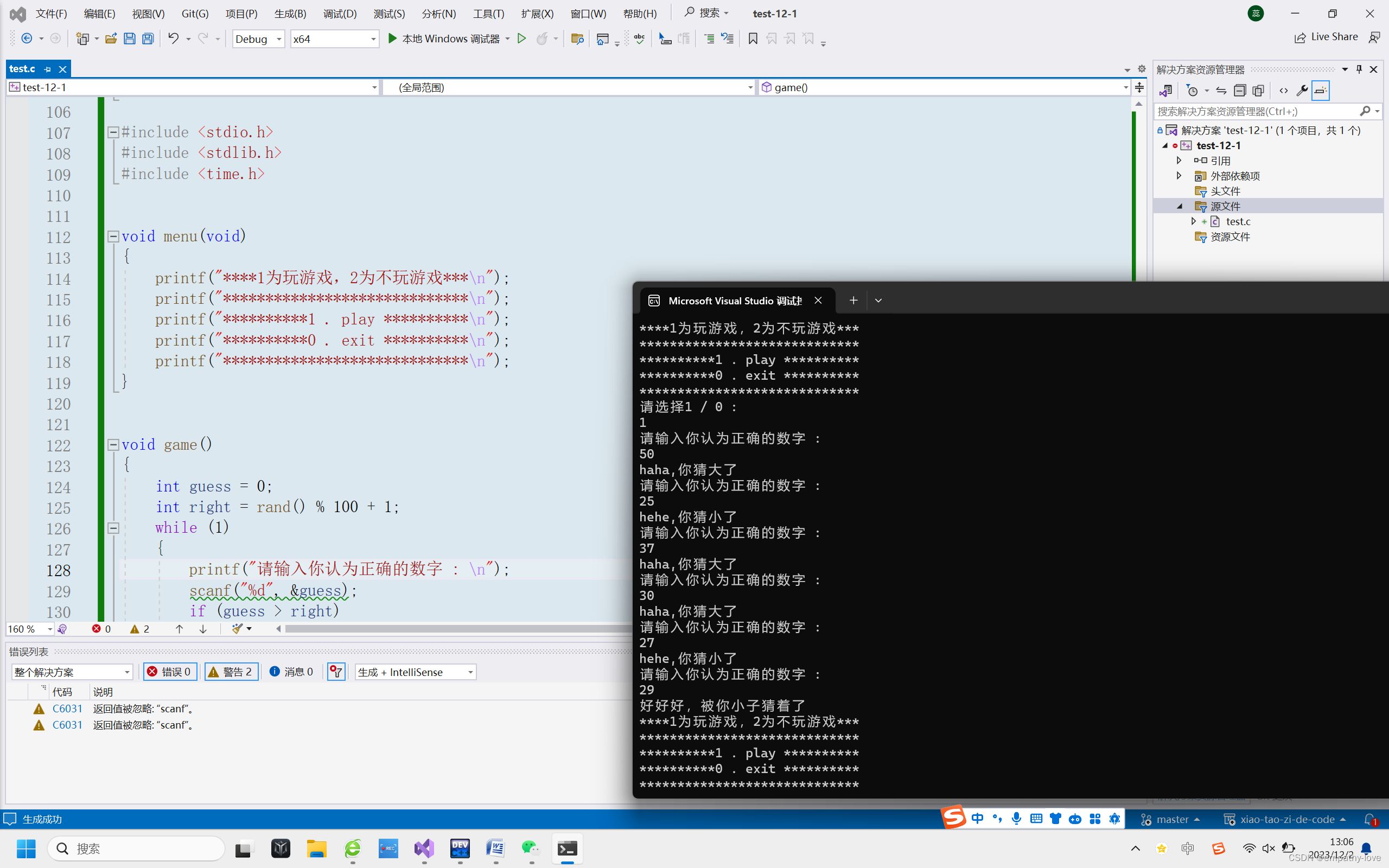The image size is (1389, 868).
Task: Toggle the 警告 2 warnings filter
Action: (231, 672)
